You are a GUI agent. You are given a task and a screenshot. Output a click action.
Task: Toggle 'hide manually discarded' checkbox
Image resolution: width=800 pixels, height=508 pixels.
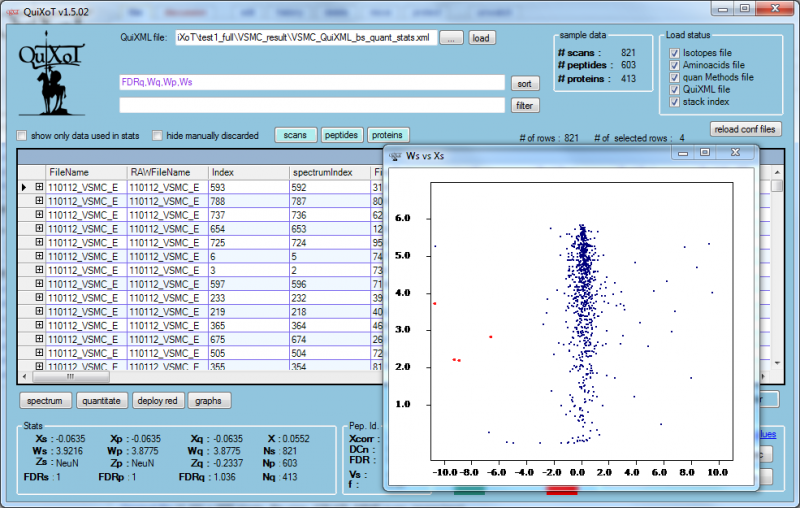pyautogui.click(x=158, y=136)
